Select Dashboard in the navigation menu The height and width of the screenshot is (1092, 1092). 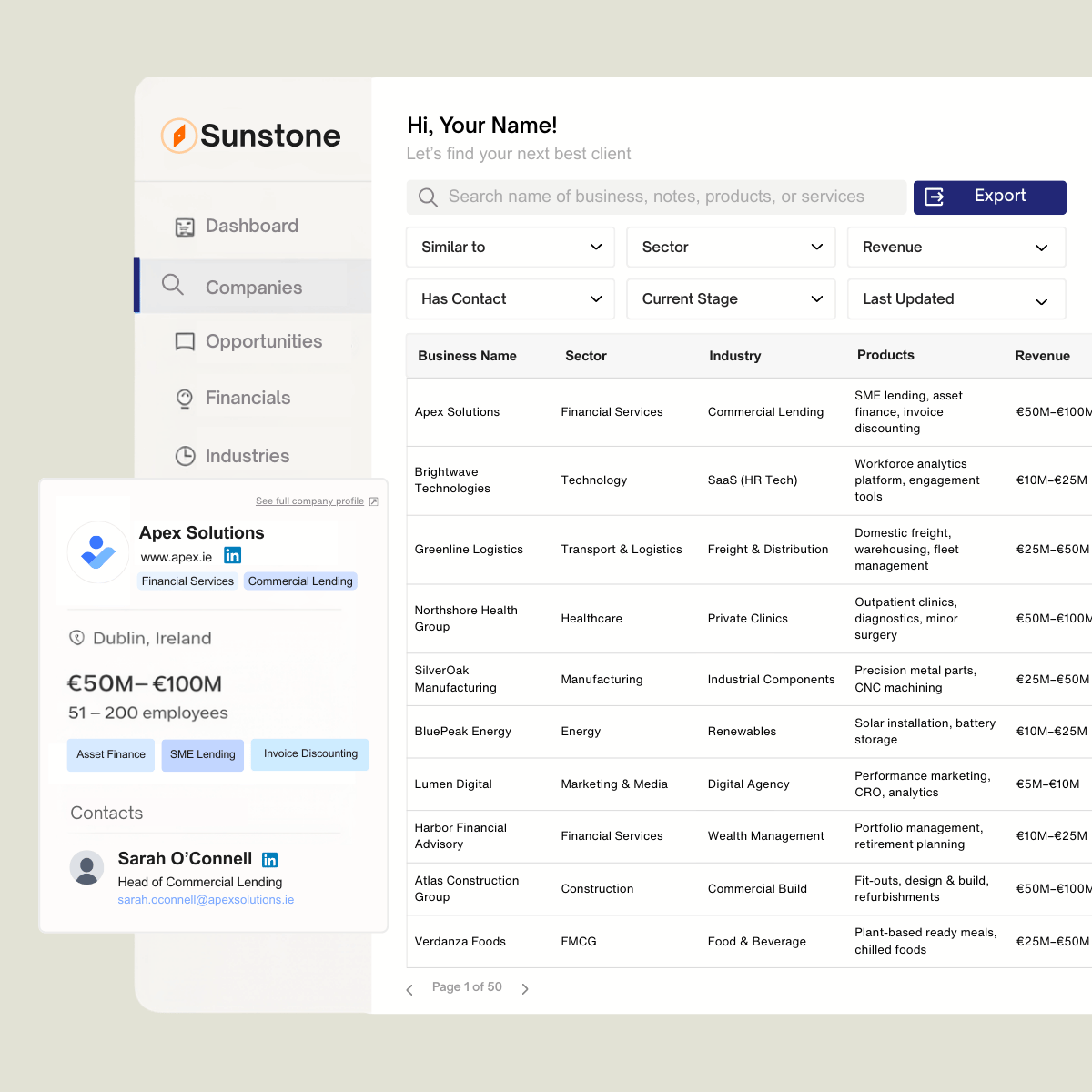tap(252, 226)
